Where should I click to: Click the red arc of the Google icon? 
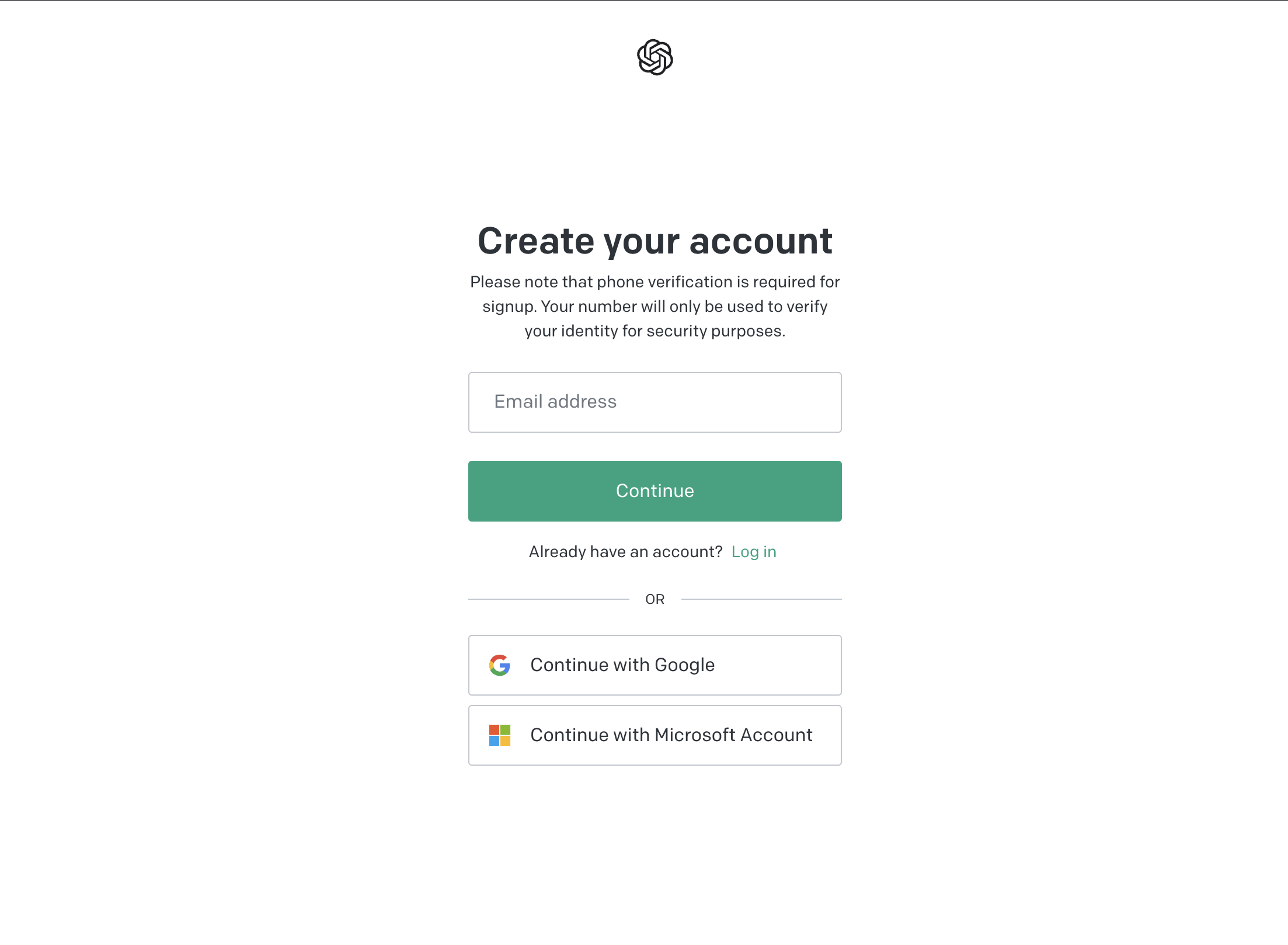coord(499,656)
